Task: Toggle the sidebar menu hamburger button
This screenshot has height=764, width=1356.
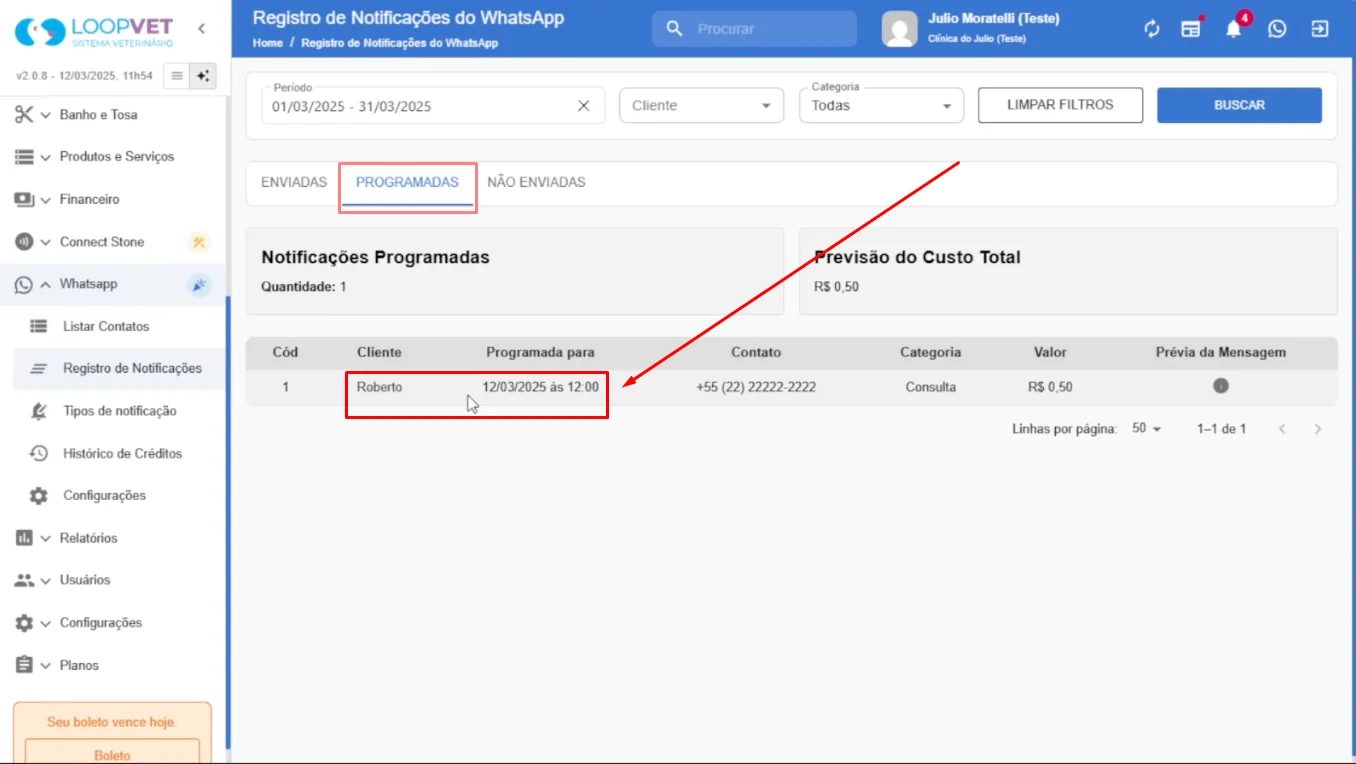Action: 177,76
